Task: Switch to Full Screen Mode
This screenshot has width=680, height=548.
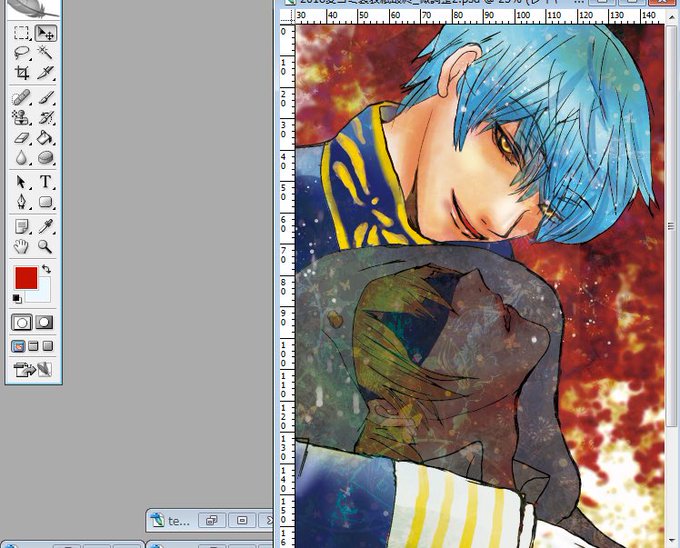Action: pos(48,346)
